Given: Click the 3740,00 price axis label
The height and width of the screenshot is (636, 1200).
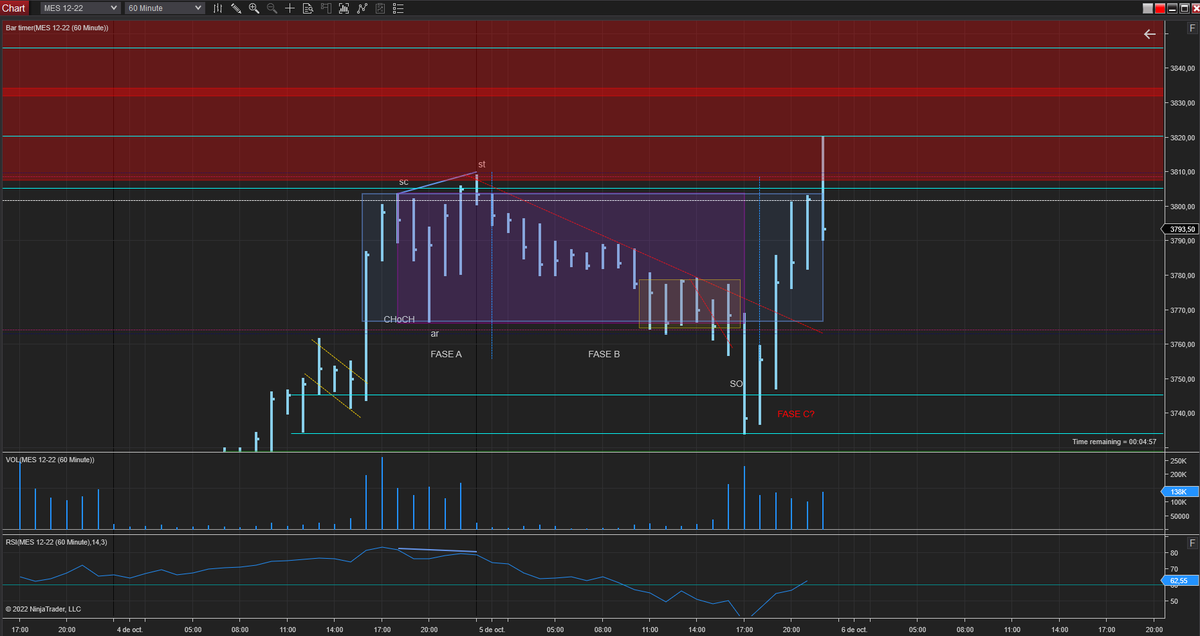Looking at the screenshot, I should click(1181, 413).
